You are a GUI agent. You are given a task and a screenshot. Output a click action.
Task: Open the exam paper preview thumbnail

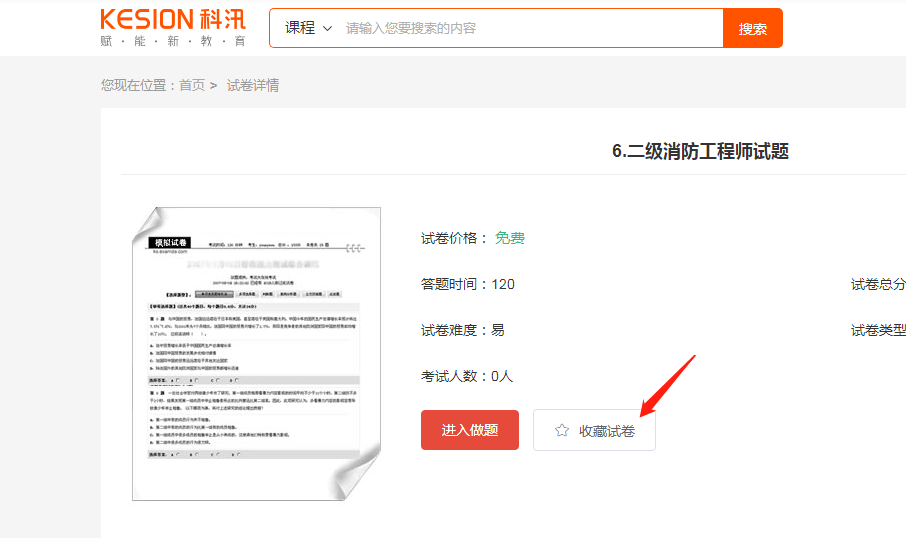[255, 353]
